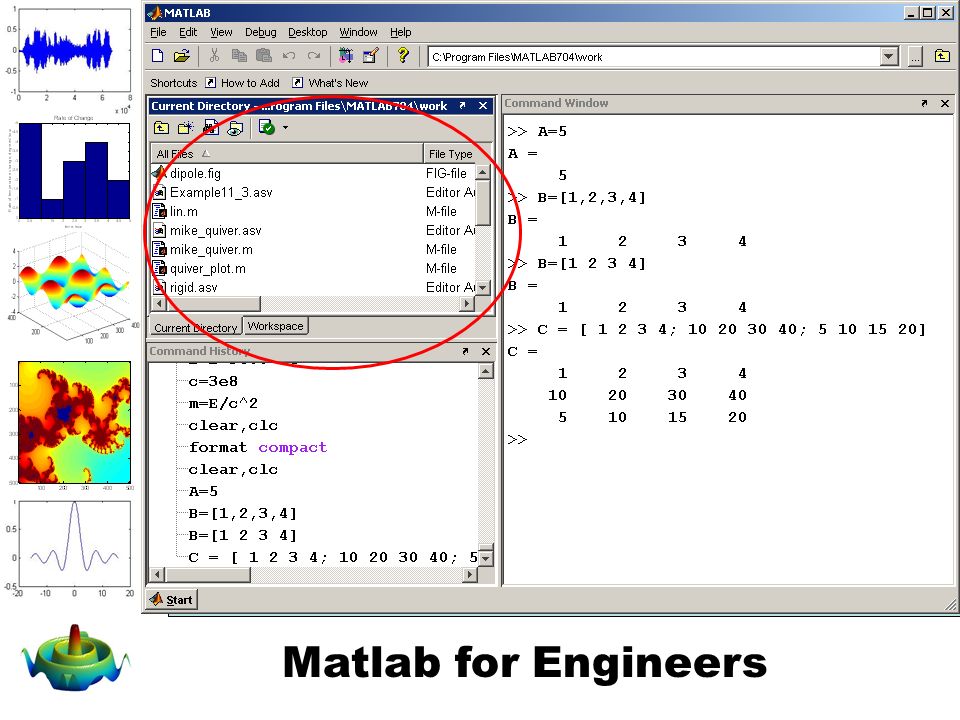
Task: Undock the Current Directory panel
Action: point(462,105)
